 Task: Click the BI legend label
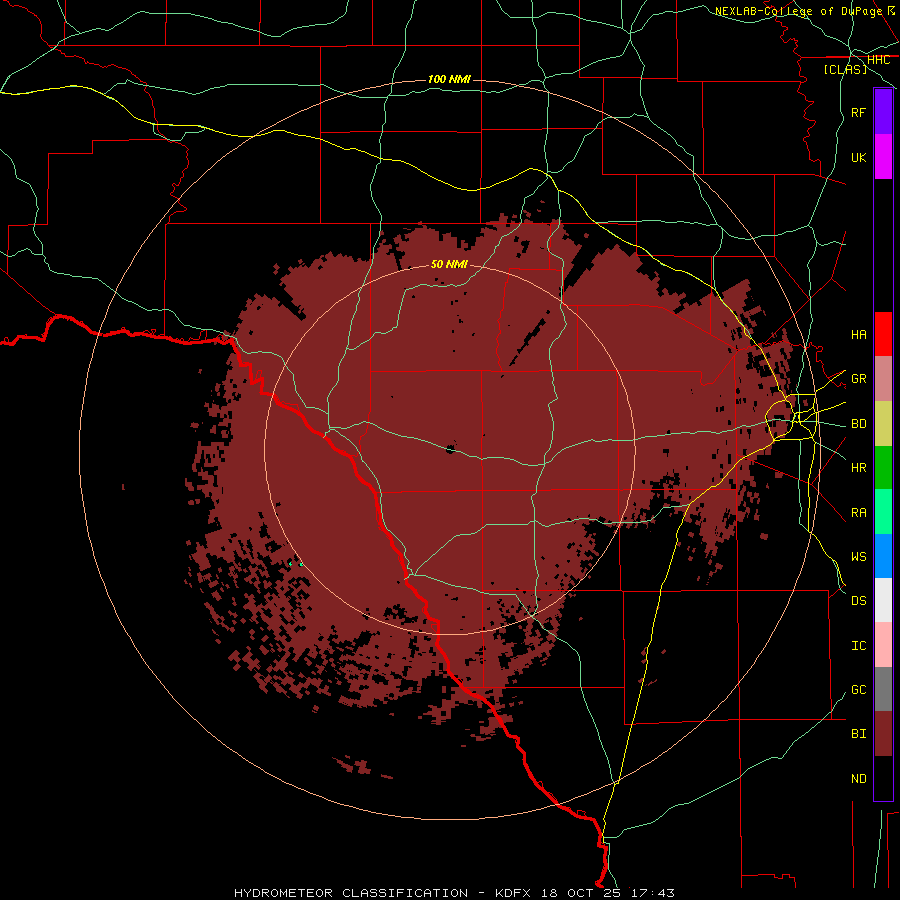[858, 734]
